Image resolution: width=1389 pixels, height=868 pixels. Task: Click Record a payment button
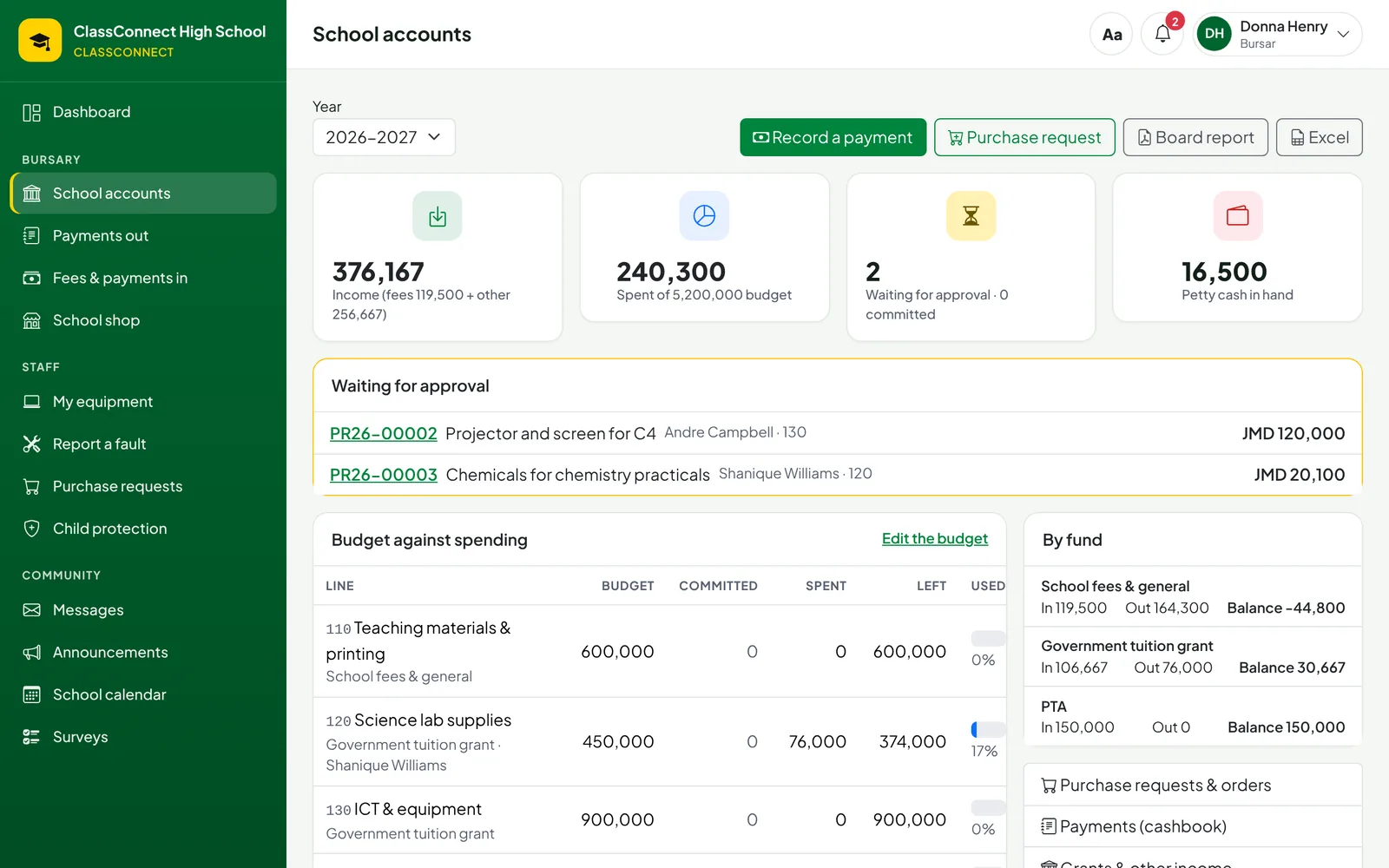click(833, 137)
